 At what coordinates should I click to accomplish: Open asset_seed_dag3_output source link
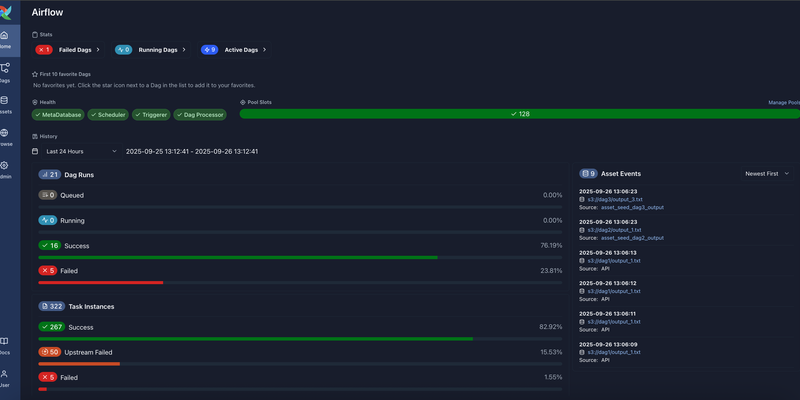coord(632,208)
